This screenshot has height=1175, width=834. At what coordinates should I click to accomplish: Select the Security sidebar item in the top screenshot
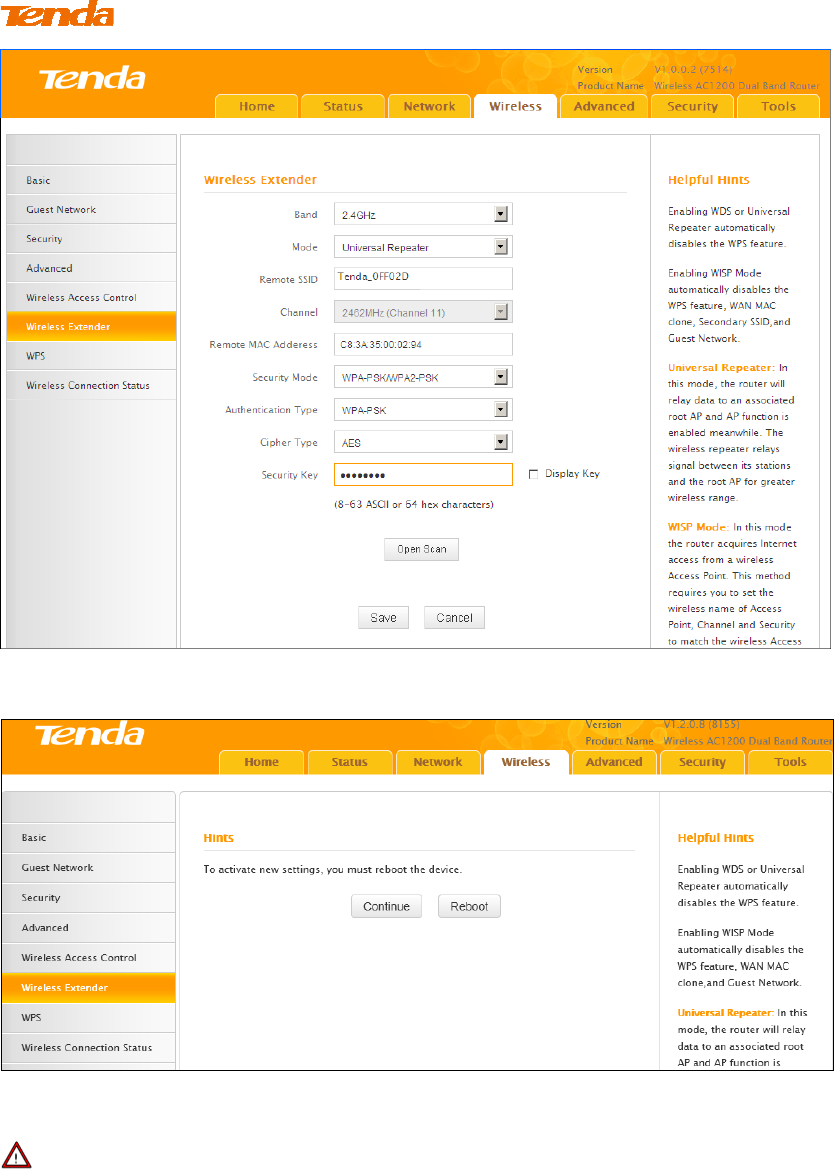(91, 238)
